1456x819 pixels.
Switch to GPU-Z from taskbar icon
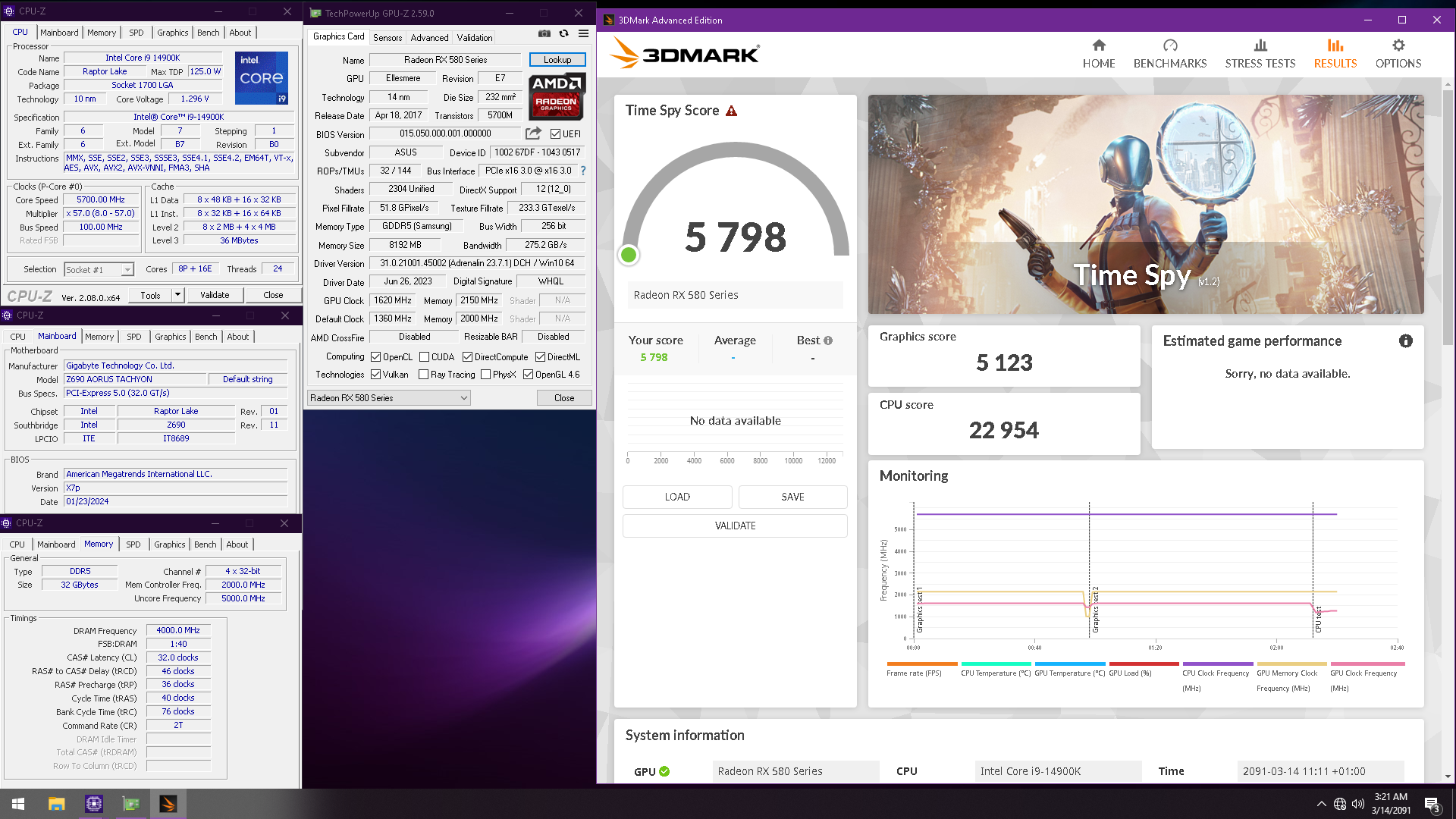point(130,804)
